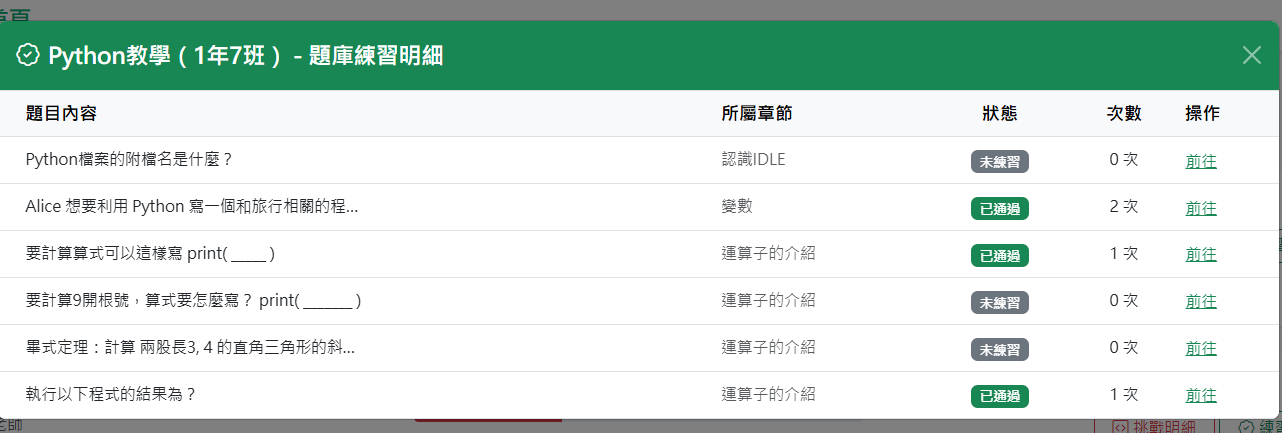This screenshot has height=433, width=1282.
Task: Click the 認識IDLE chapter label
Action: coord(753,160)
